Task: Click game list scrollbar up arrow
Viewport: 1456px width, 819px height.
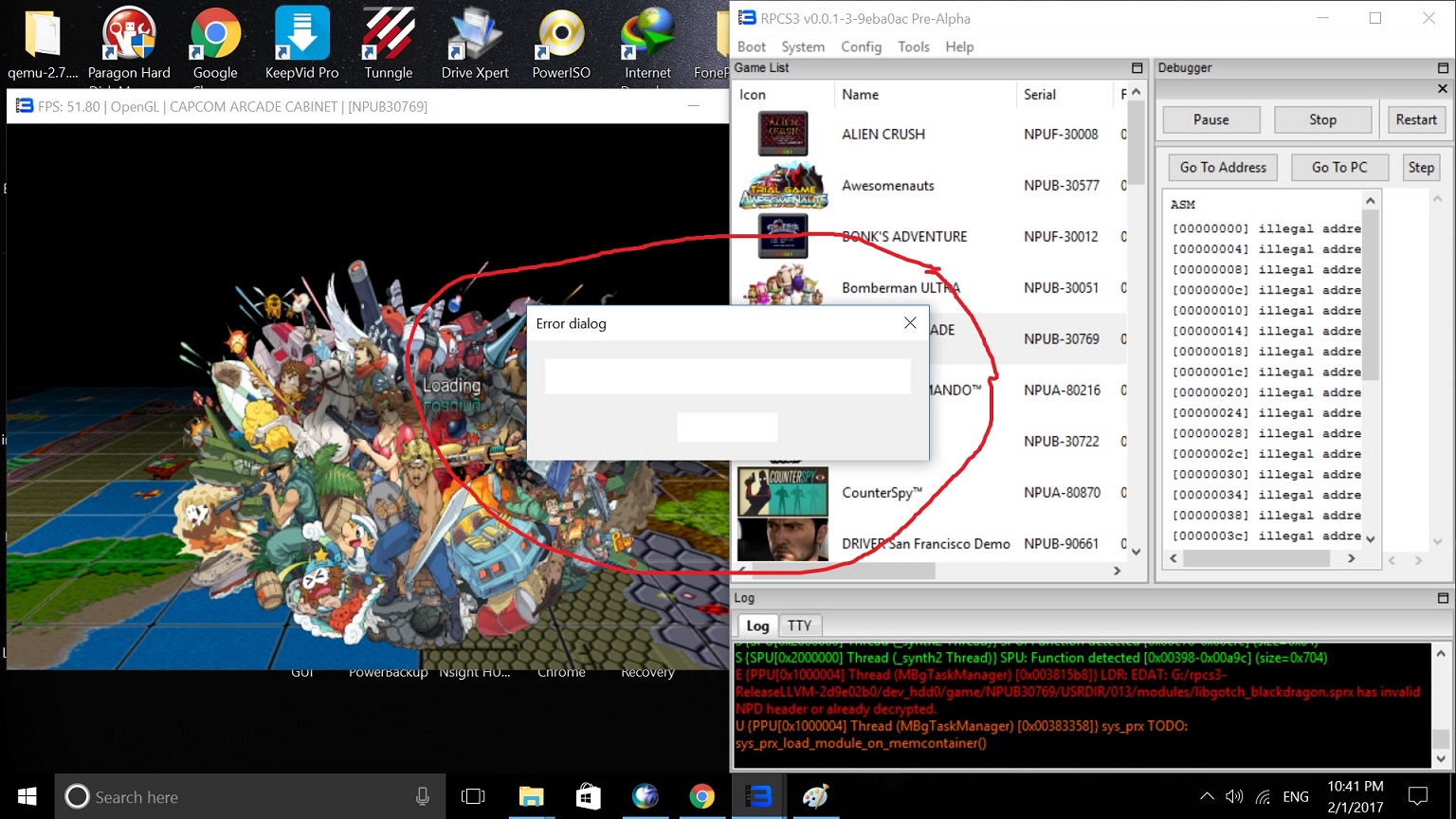Action: pos(1136,91)
